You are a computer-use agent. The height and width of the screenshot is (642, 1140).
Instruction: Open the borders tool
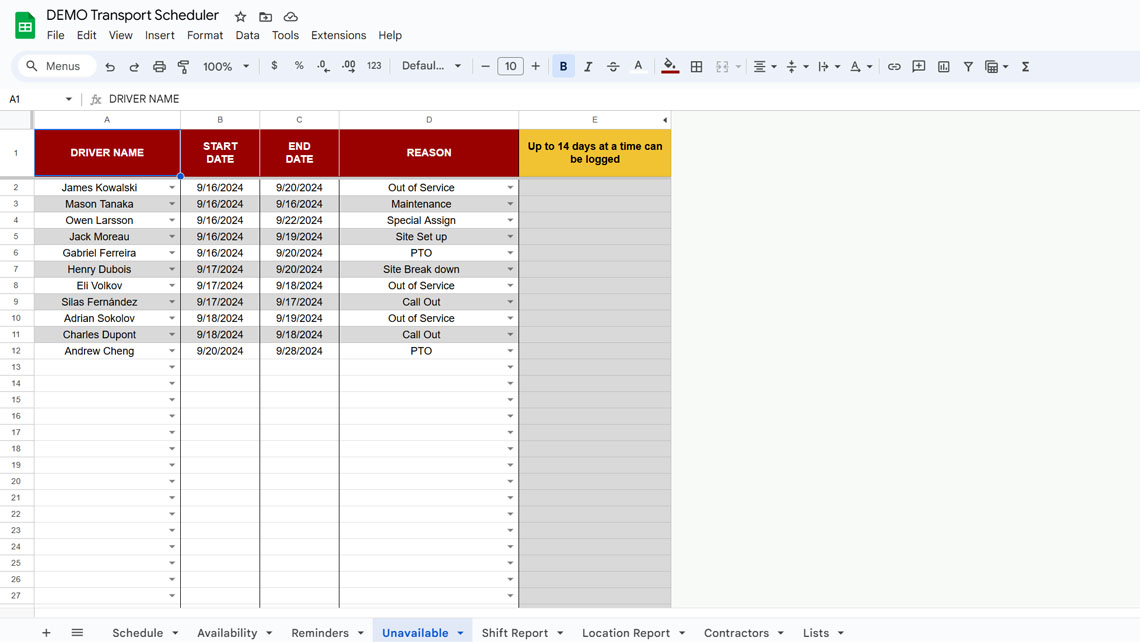coord(697,66)
